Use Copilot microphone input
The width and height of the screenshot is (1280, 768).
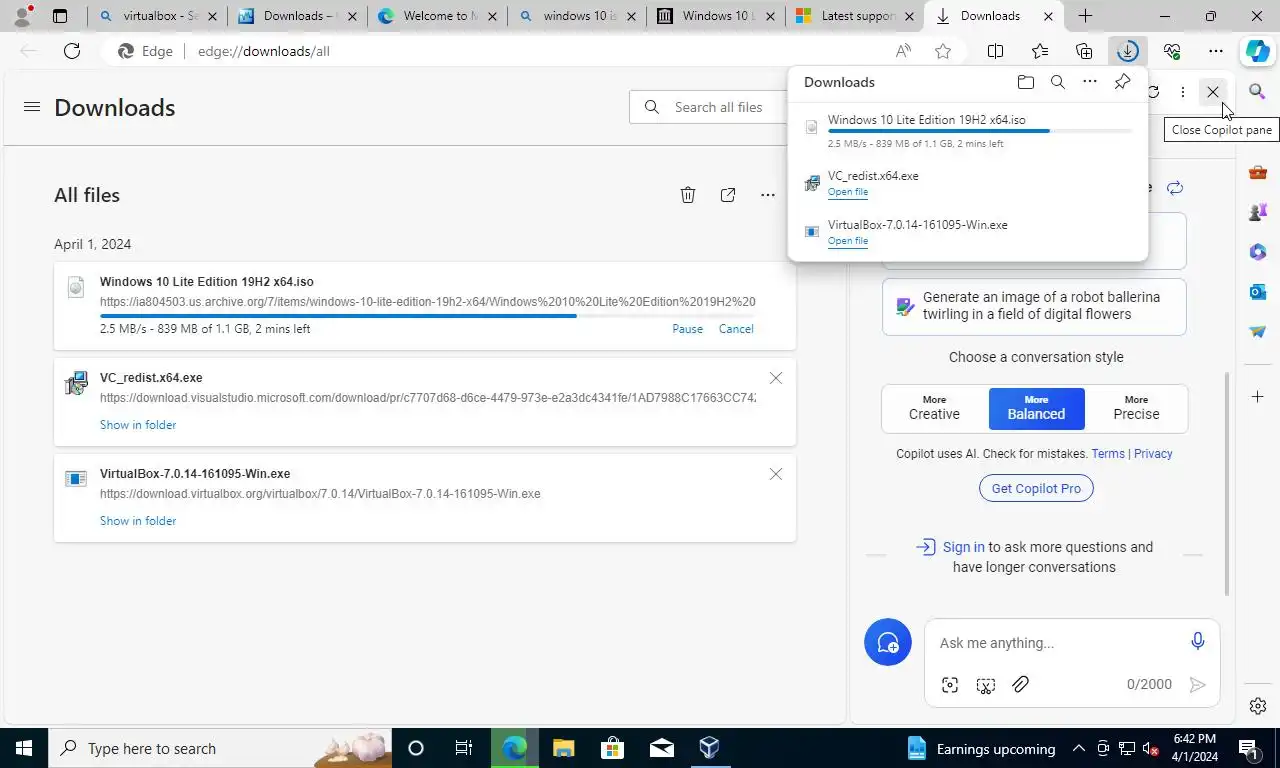(1198, 642)
